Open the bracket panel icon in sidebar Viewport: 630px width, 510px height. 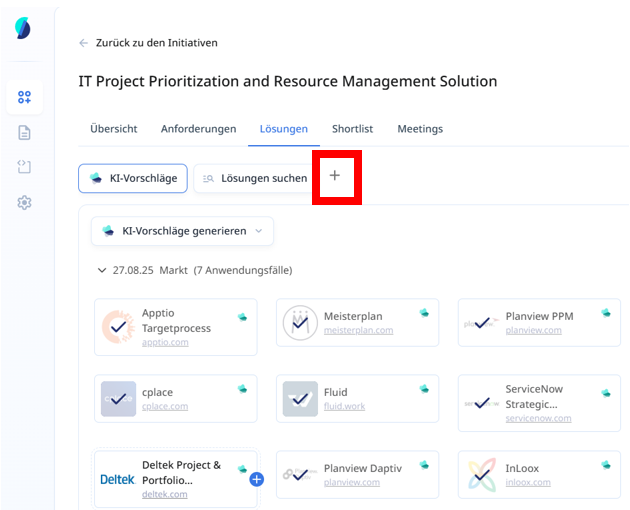(x=24, y=167)
